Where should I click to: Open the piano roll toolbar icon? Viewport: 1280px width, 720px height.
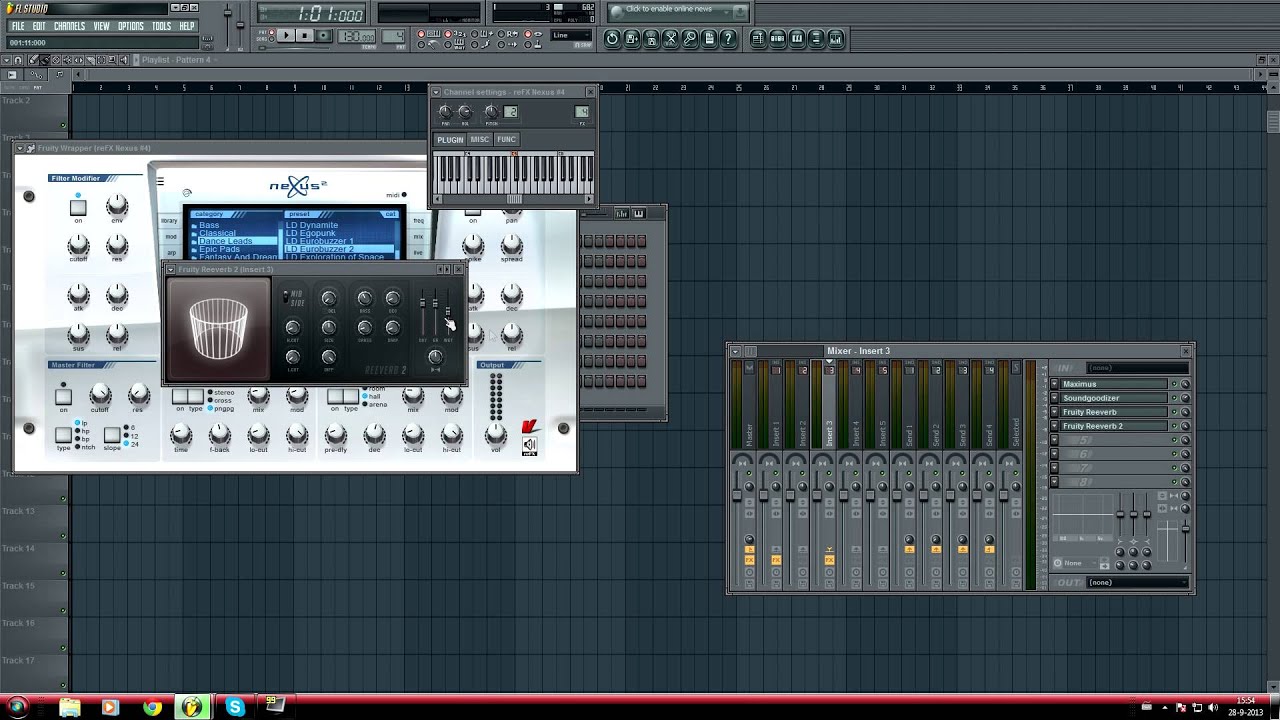click(x=797, y=38)
